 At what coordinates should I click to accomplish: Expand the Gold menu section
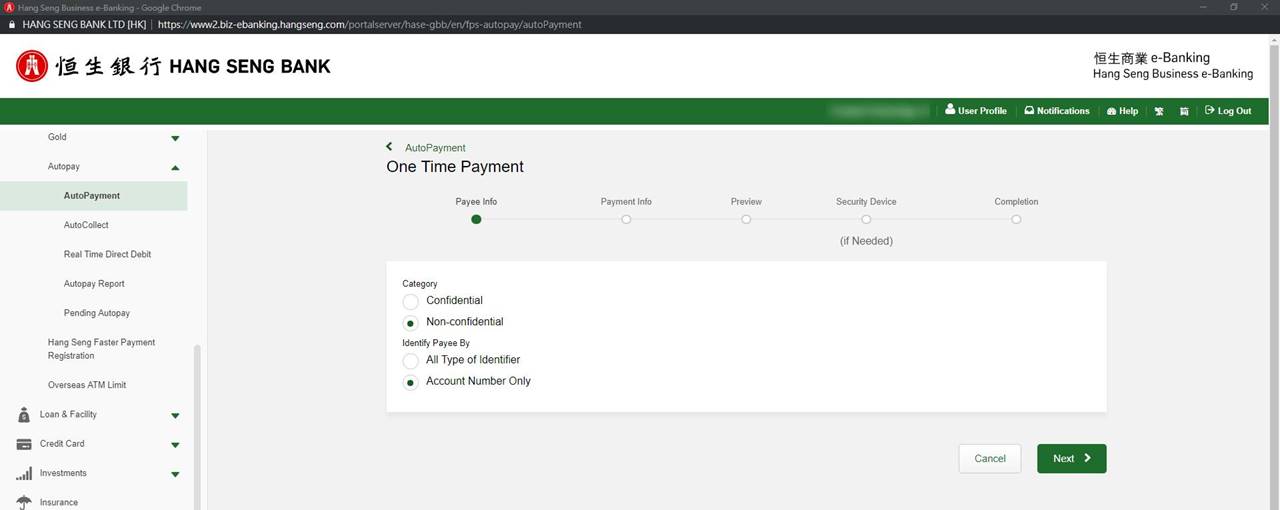[175, 138]
